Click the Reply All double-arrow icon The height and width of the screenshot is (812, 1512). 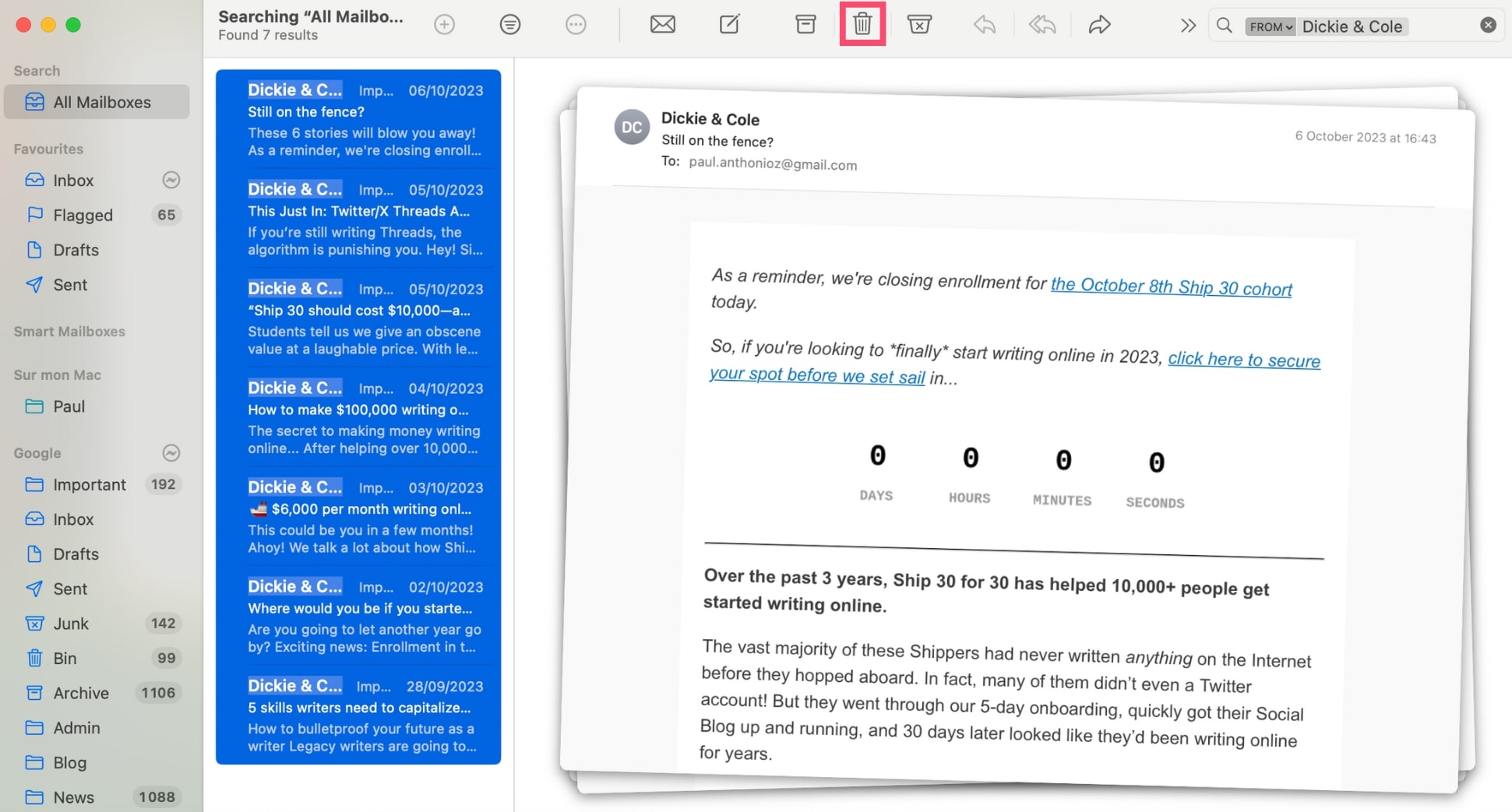1041,25
